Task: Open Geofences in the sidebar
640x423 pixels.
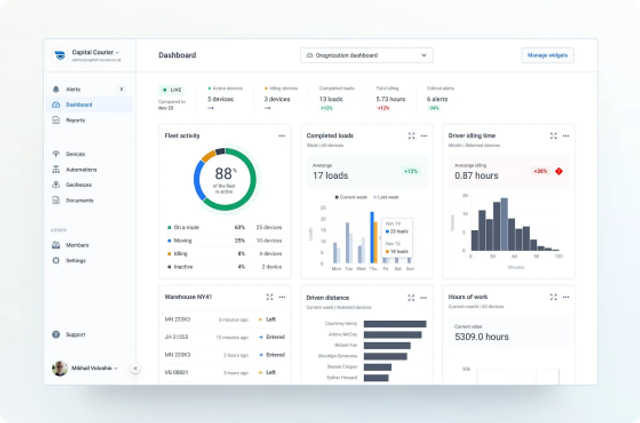Action: tap(89, 185)
